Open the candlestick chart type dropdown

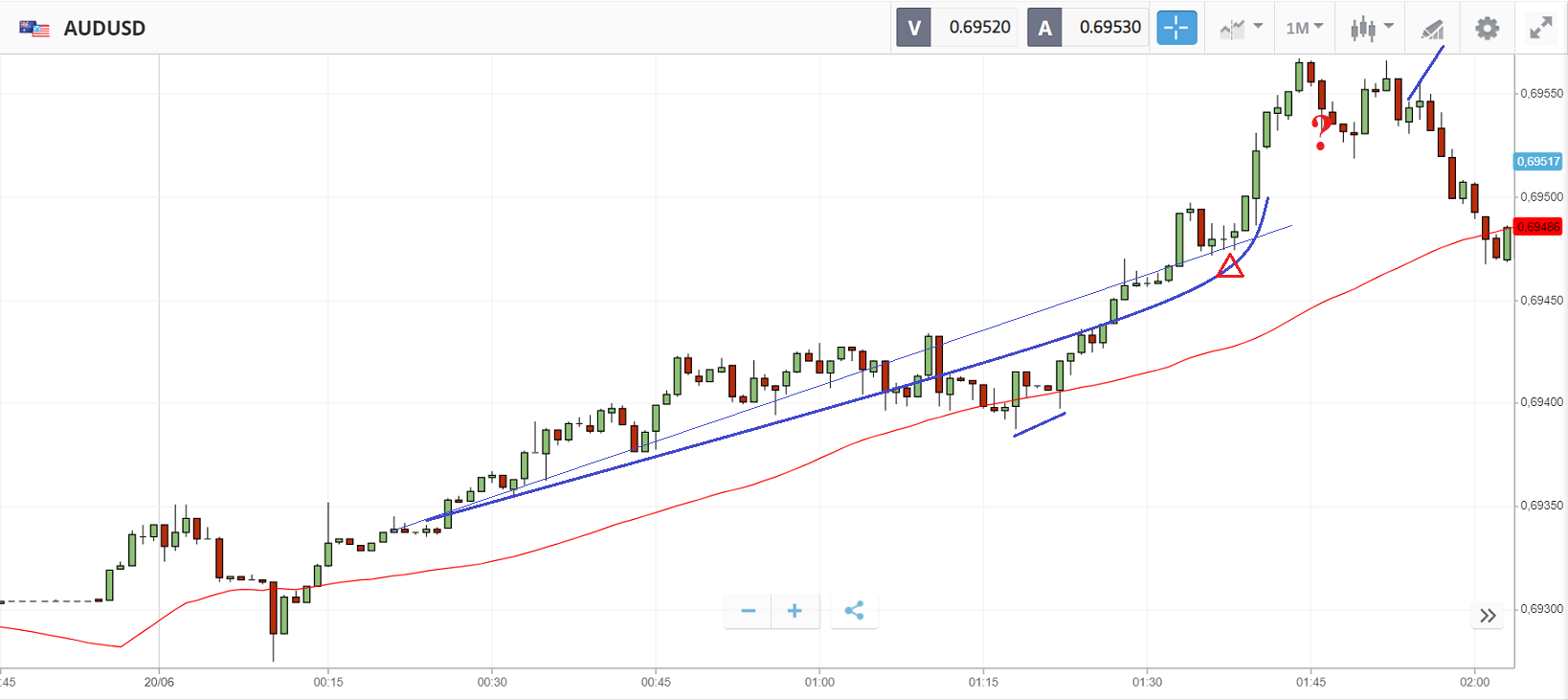pos(1372,28)
